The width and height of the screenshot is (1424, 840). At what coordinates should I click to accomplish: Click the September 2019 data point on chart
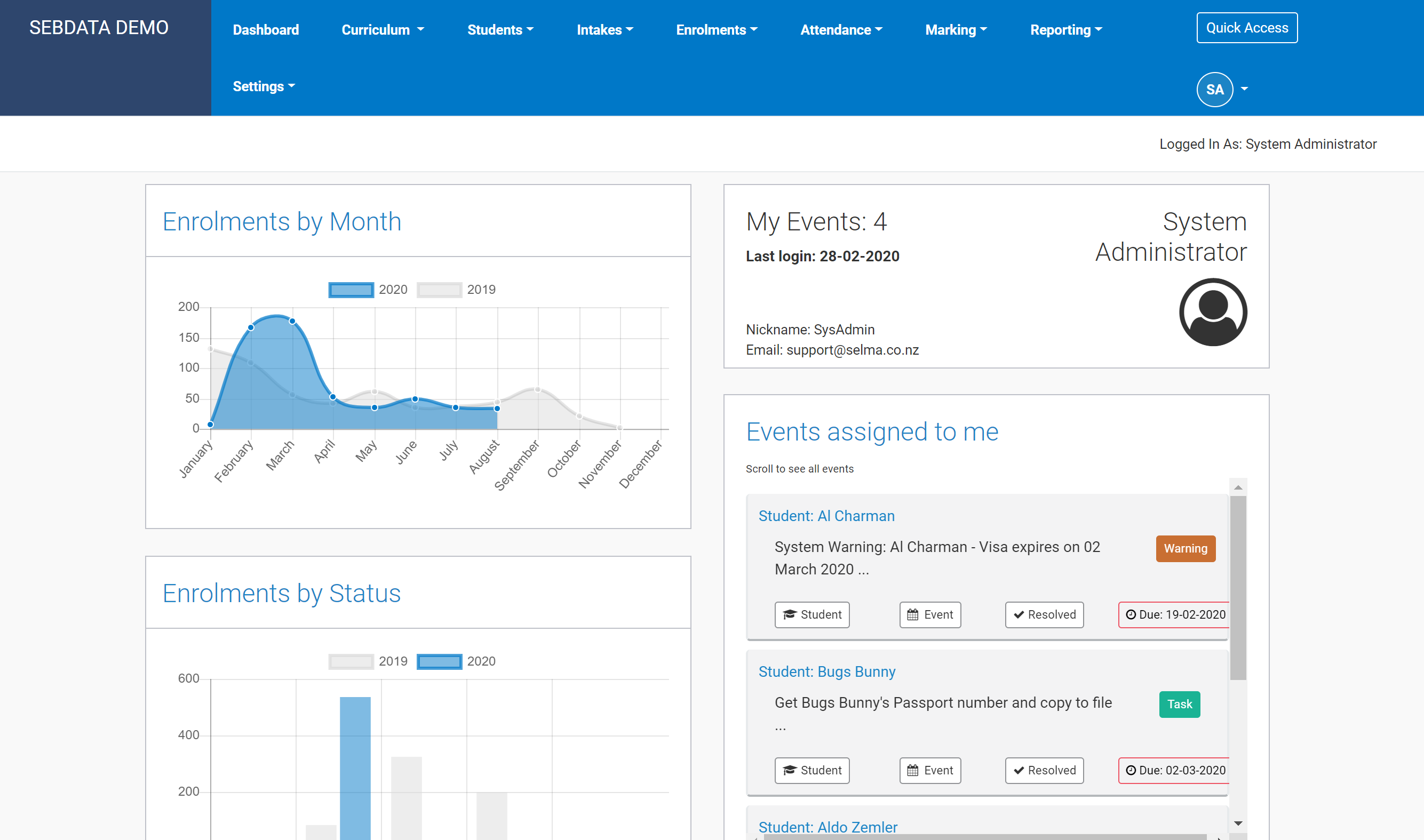coord(538,389)
